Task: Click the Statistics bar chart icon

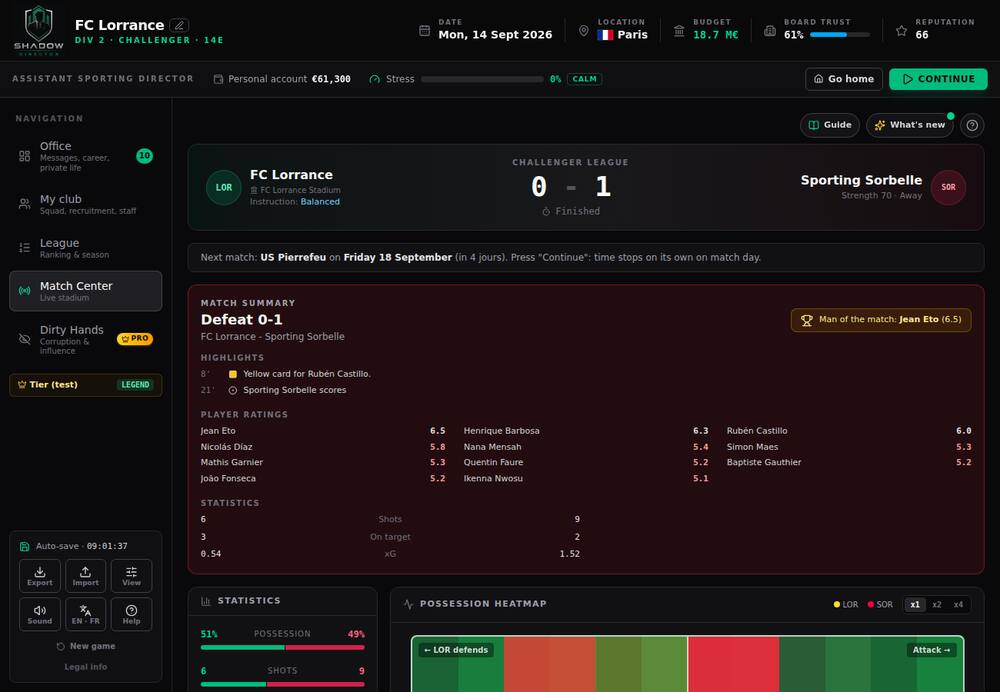Action: 205,601
